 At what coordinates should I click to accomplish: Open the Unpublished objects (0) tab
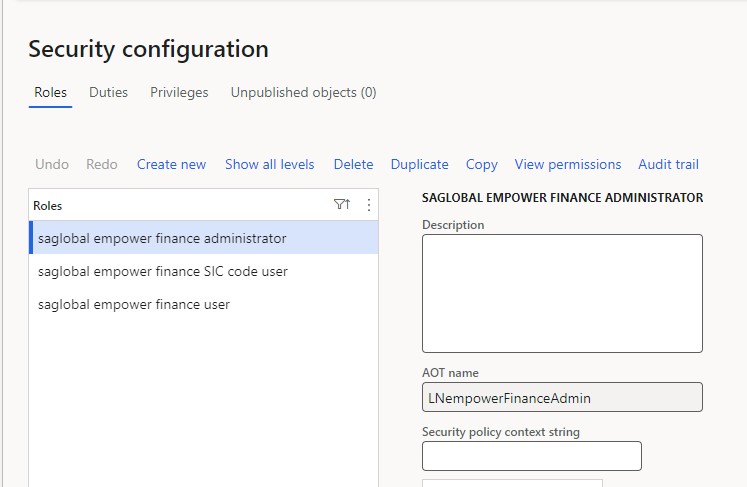[x=303, y=92]
